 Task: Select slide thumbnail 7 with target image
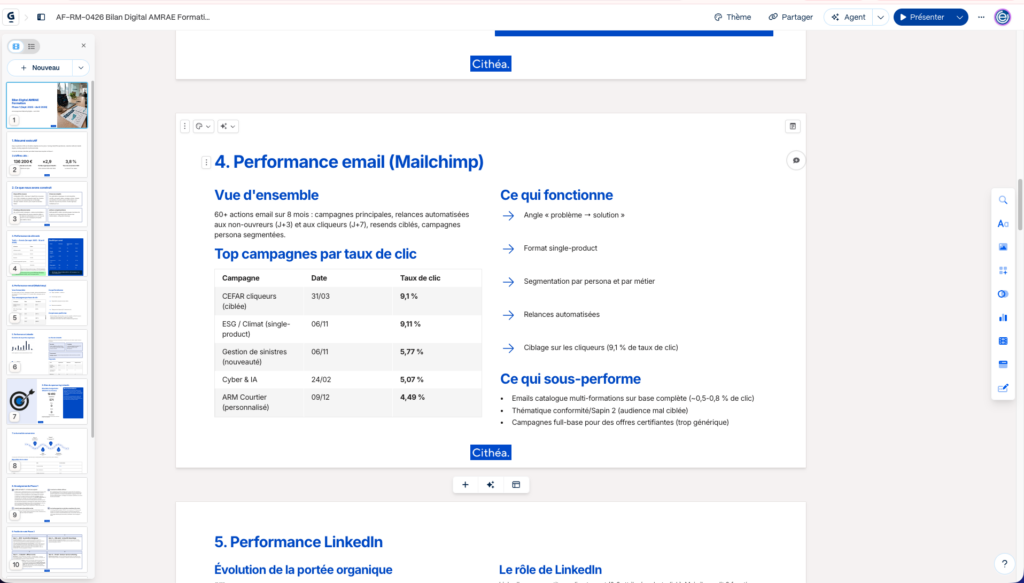(x=47, y=402)
